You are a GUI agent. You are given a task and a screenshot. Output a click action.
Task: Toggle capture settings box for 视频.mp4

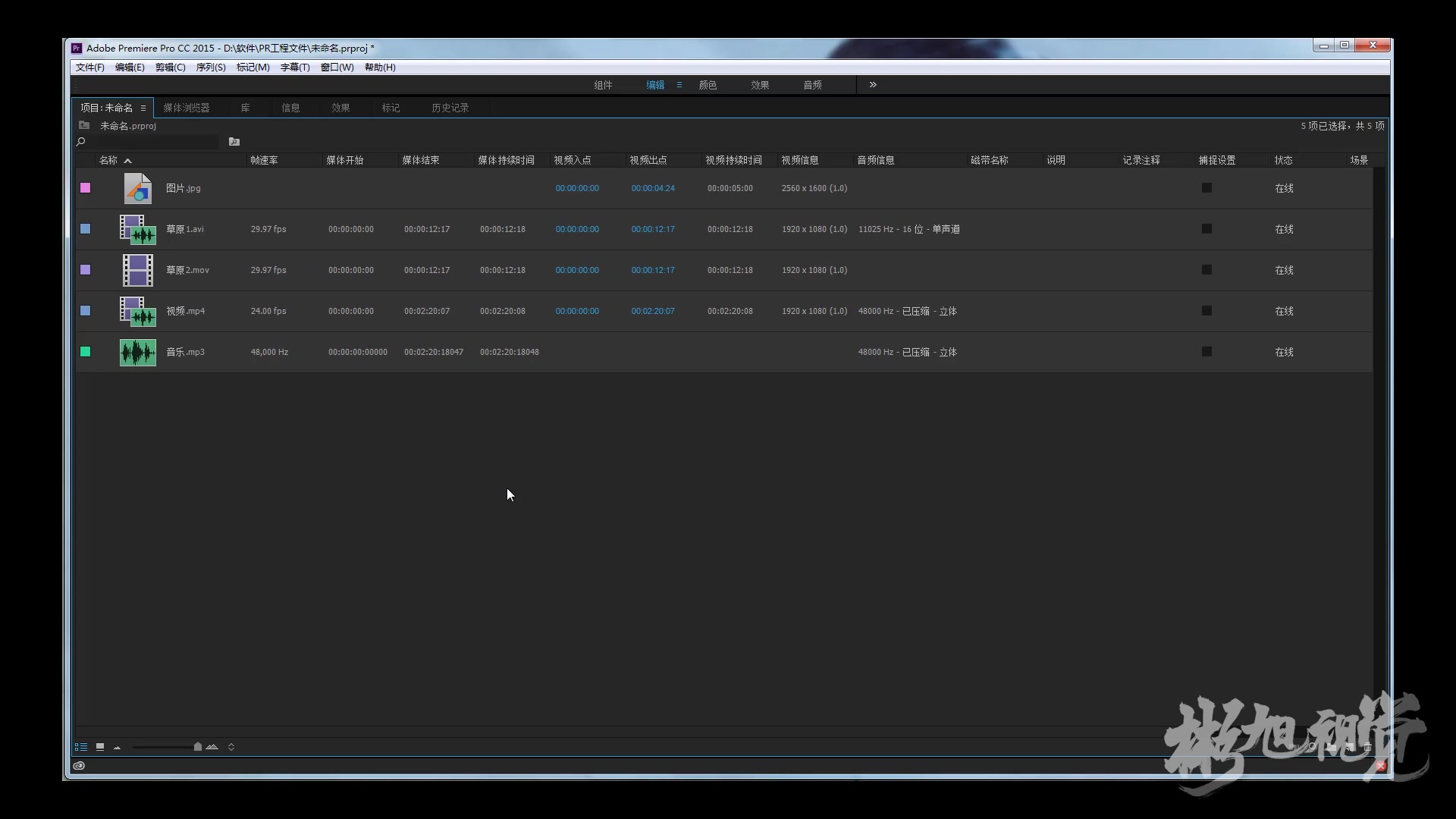(1207, 311)
